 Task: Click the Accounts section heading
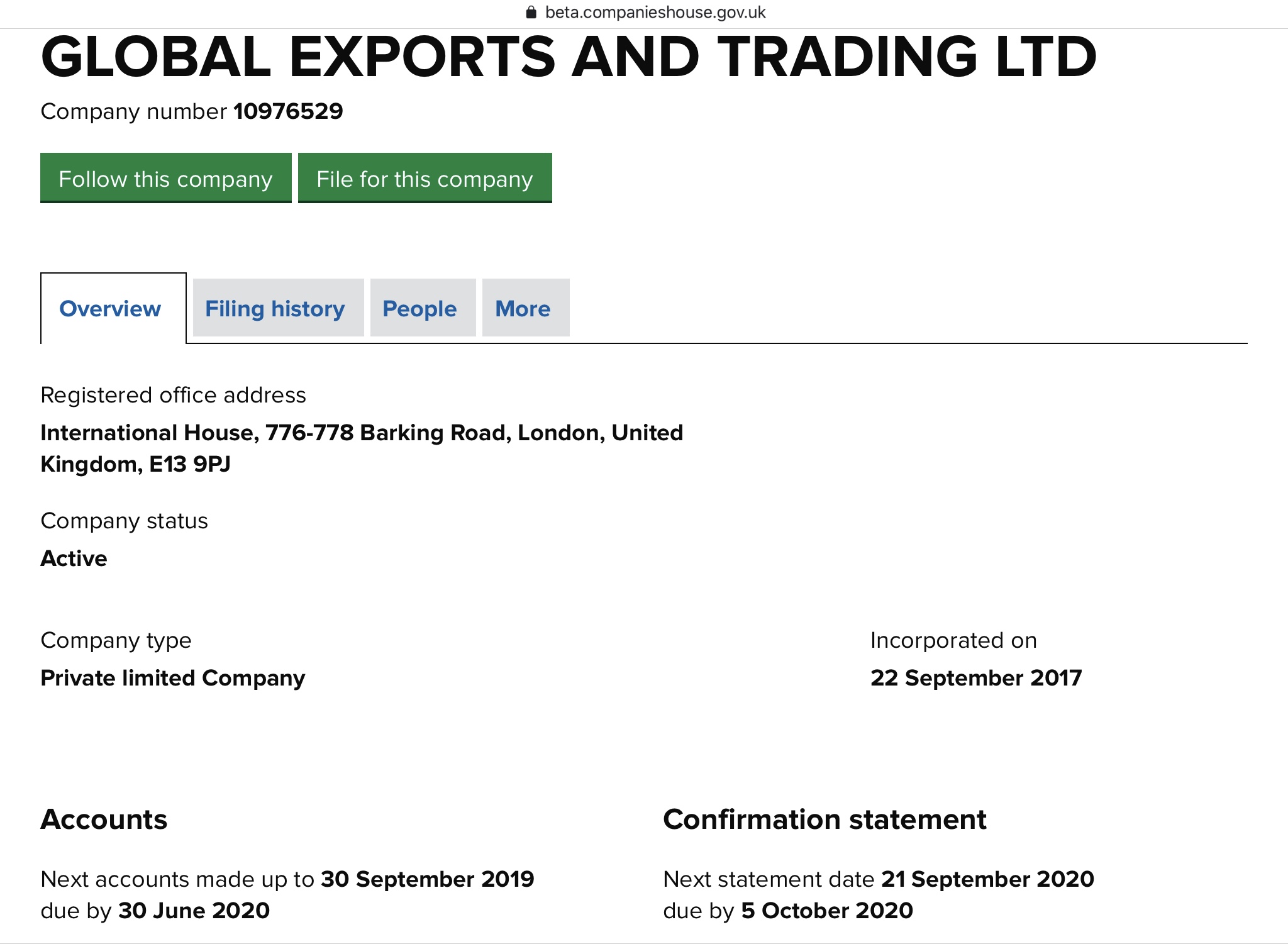[x=104, y=819]
